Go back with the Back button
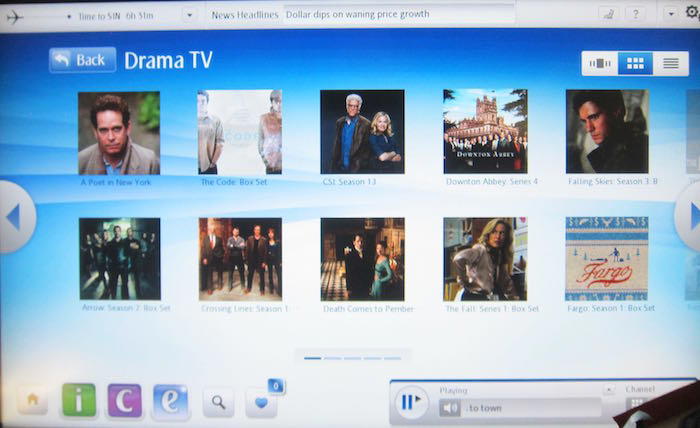Viewport: 700px width, 428px height. [83, 60]
